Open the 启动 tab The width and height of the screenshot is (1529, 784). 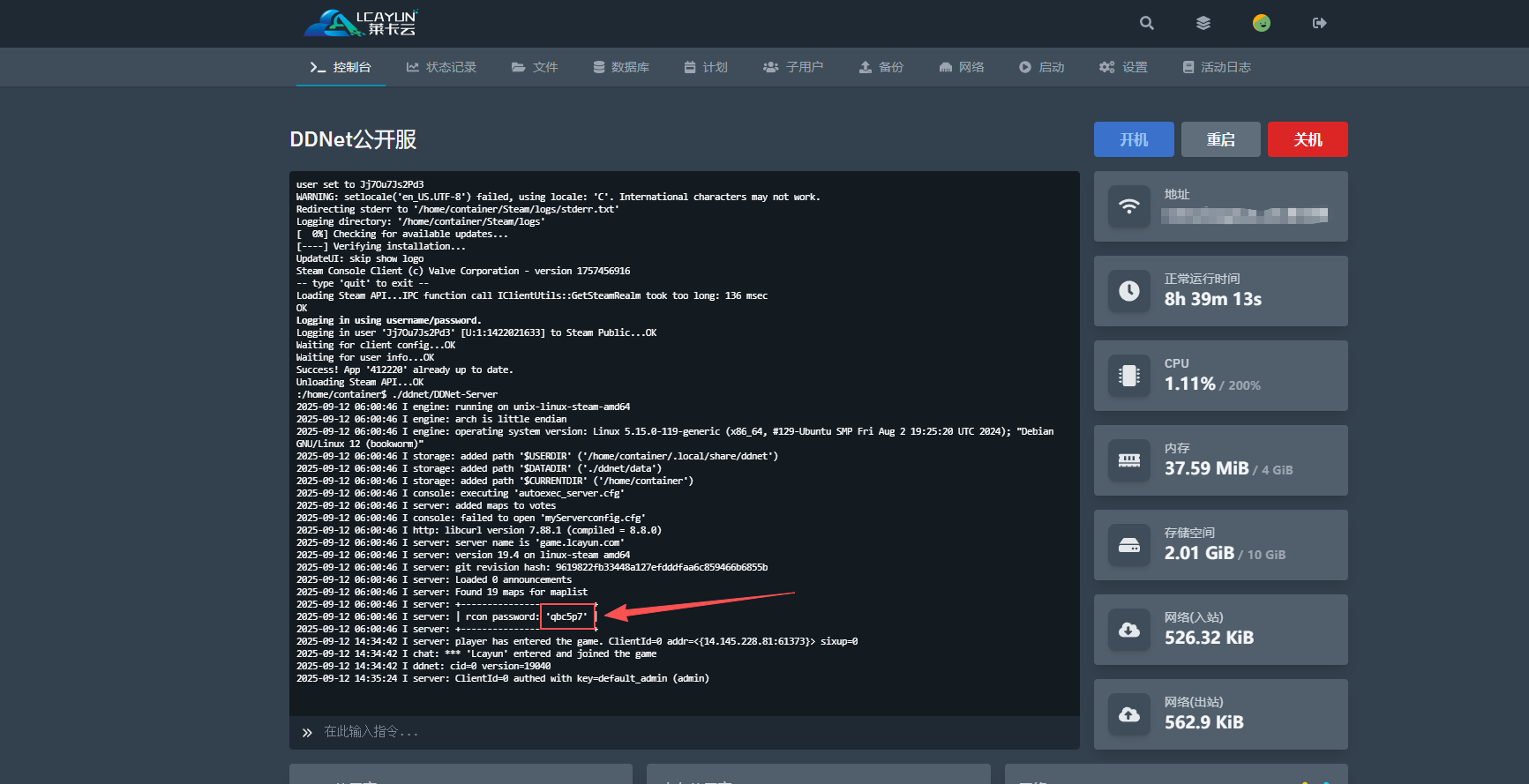(1042, 67)
